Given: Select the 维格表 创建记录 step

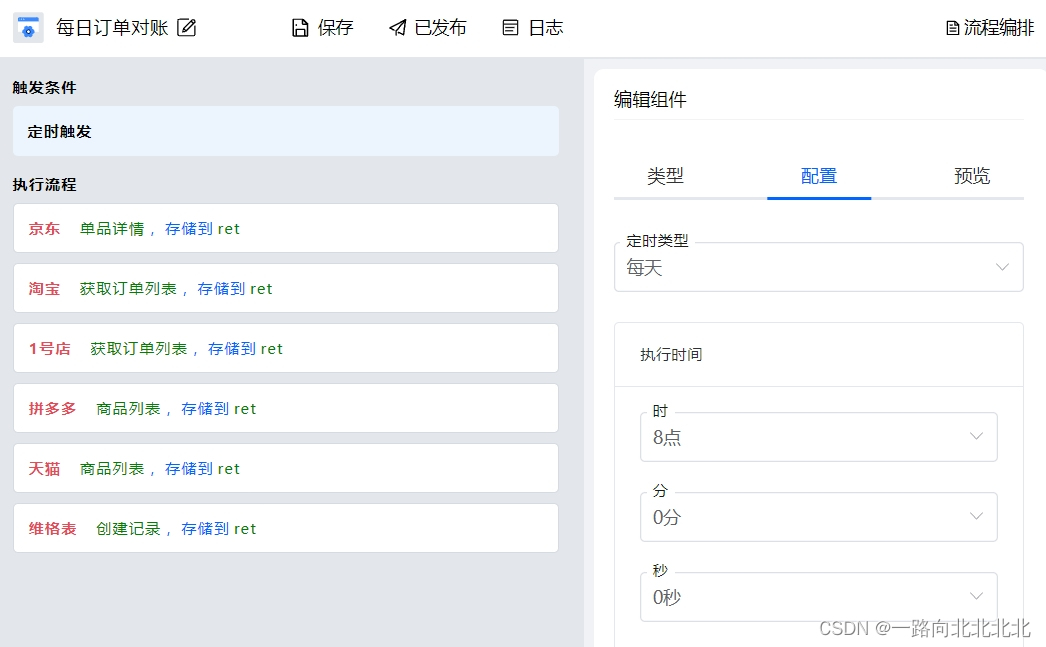Looking at the screenshot, I should point(286,528).
